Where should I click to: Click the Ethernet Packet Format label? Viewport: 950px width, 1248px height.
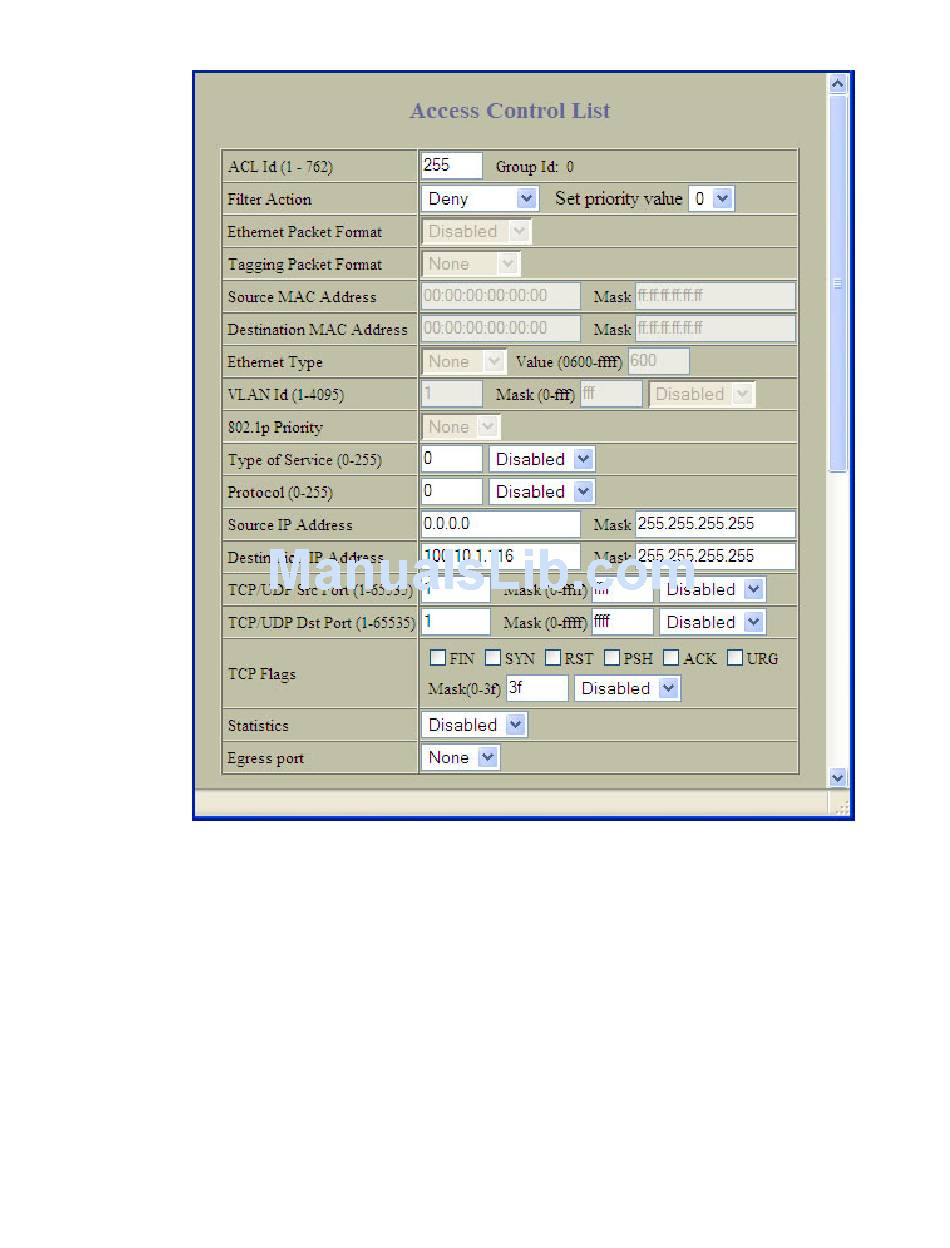tap(305, 232)
